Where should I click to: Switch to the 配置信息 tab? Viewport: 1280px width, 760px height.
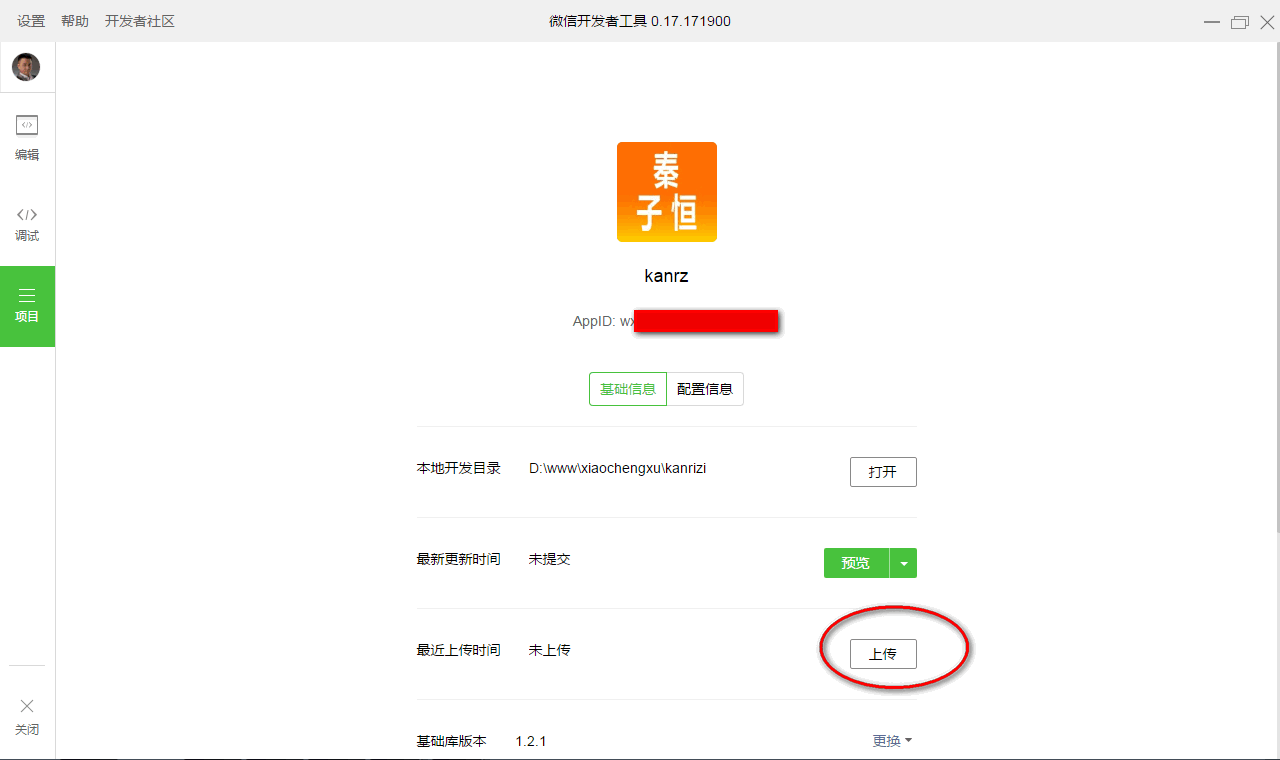click(x=705, y=389)
